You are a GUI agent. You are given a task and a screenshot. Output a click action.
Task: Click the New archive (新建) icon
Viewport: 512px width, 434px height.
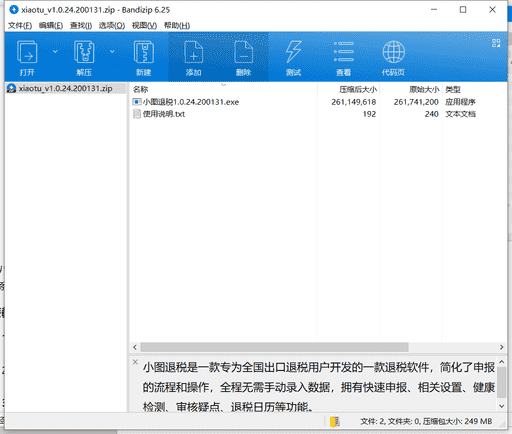tap(144, 52)
